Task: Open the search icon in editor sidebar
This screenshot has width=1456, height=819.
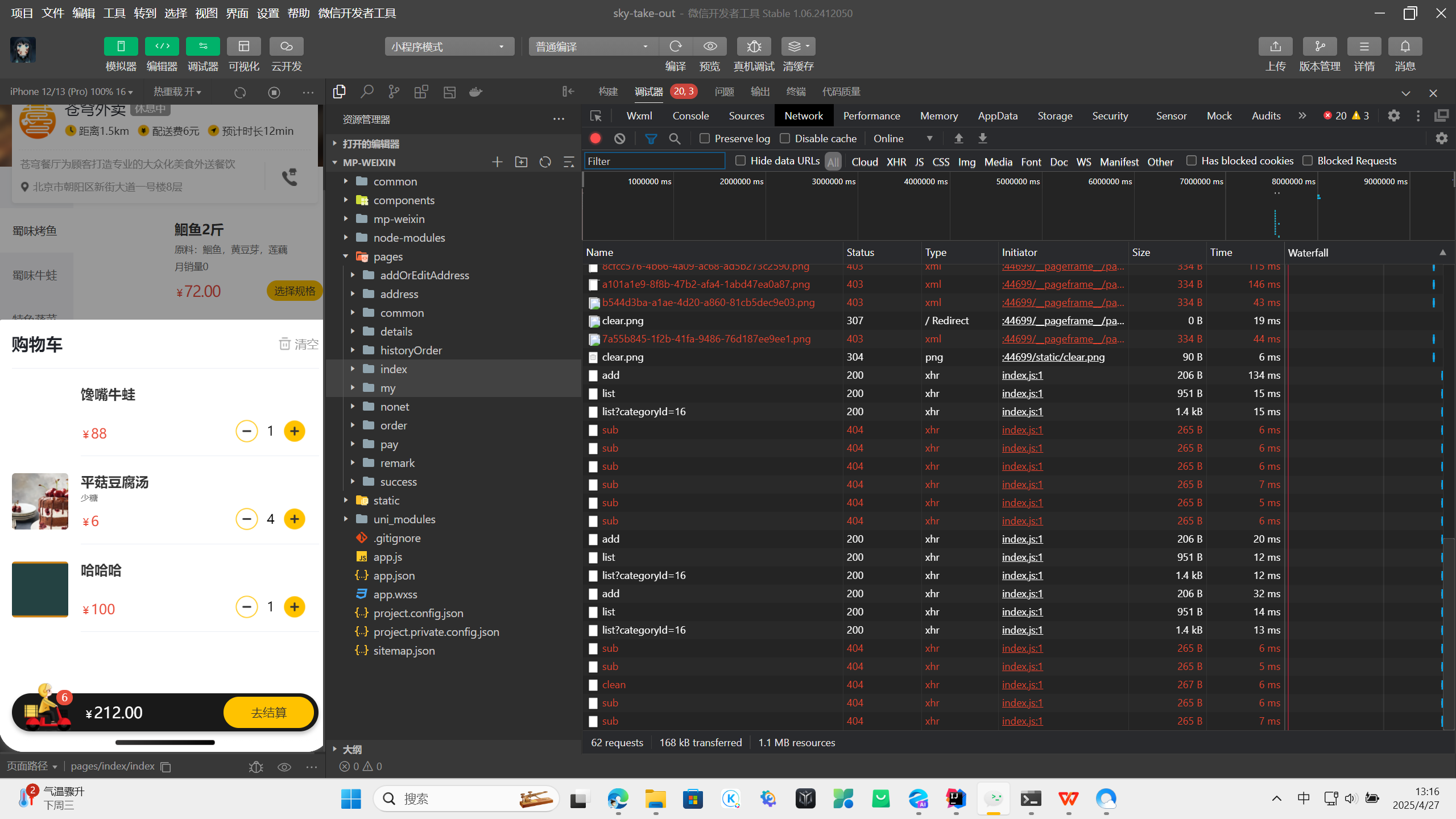Action: click(x=367, y=92)
